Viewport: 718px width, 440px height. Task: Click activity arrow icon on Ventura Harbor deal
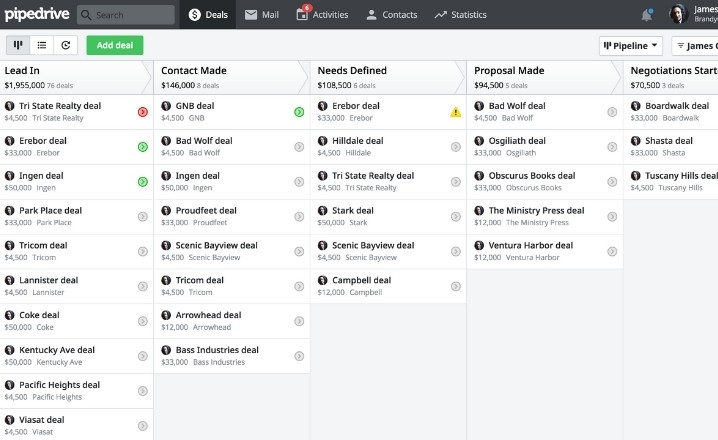[x=612, y=251]
